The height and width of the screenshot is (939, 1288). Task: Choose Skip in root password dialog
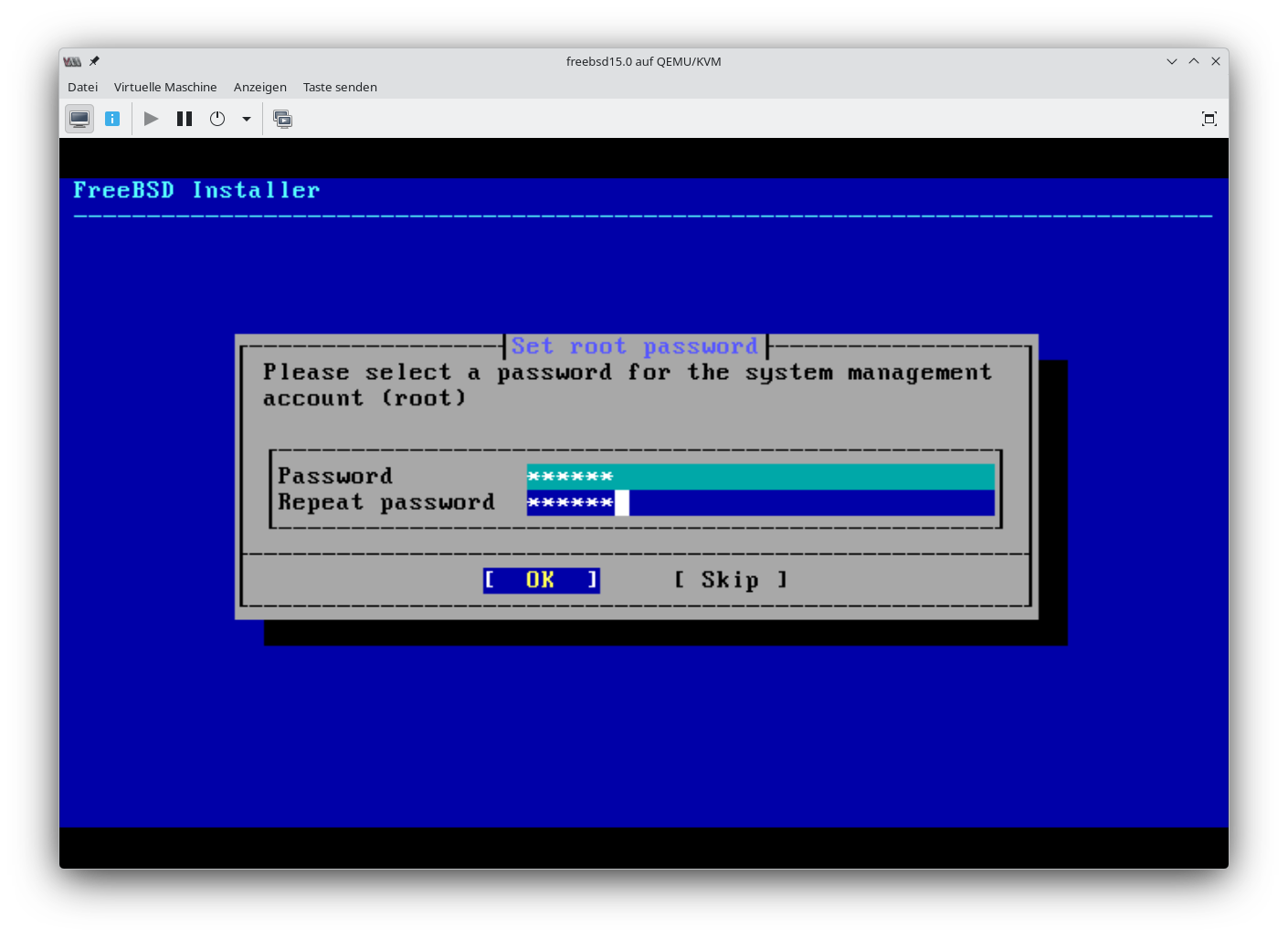click(730, 580)
